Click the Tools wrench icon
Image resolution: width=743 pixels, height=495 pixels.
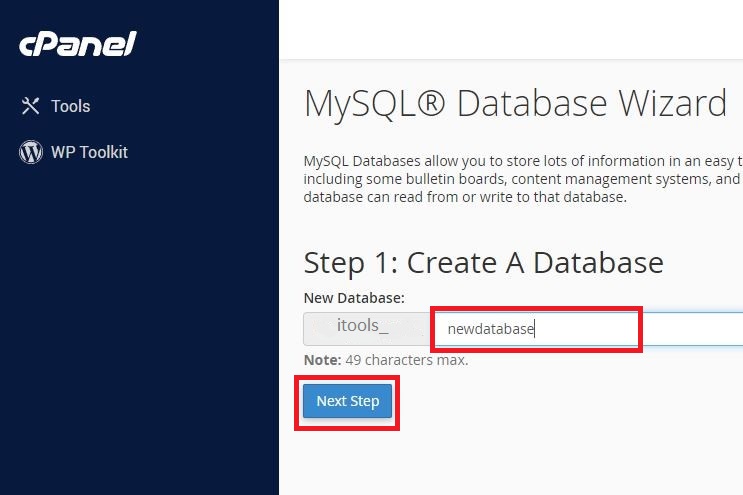(30, 106)
